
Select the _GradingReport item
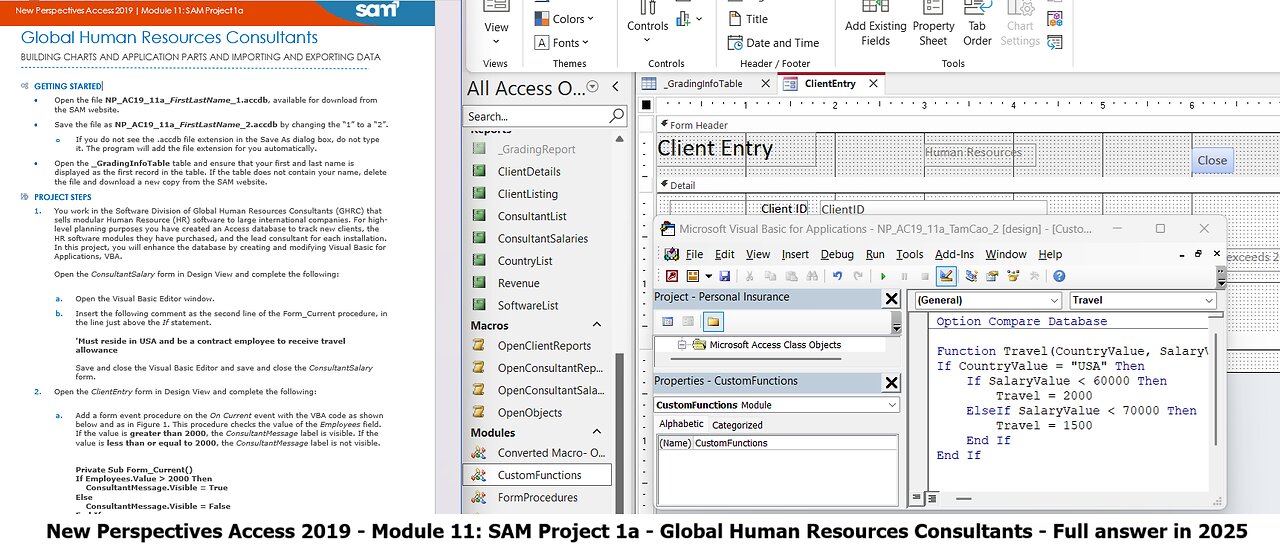coord(536,149)
